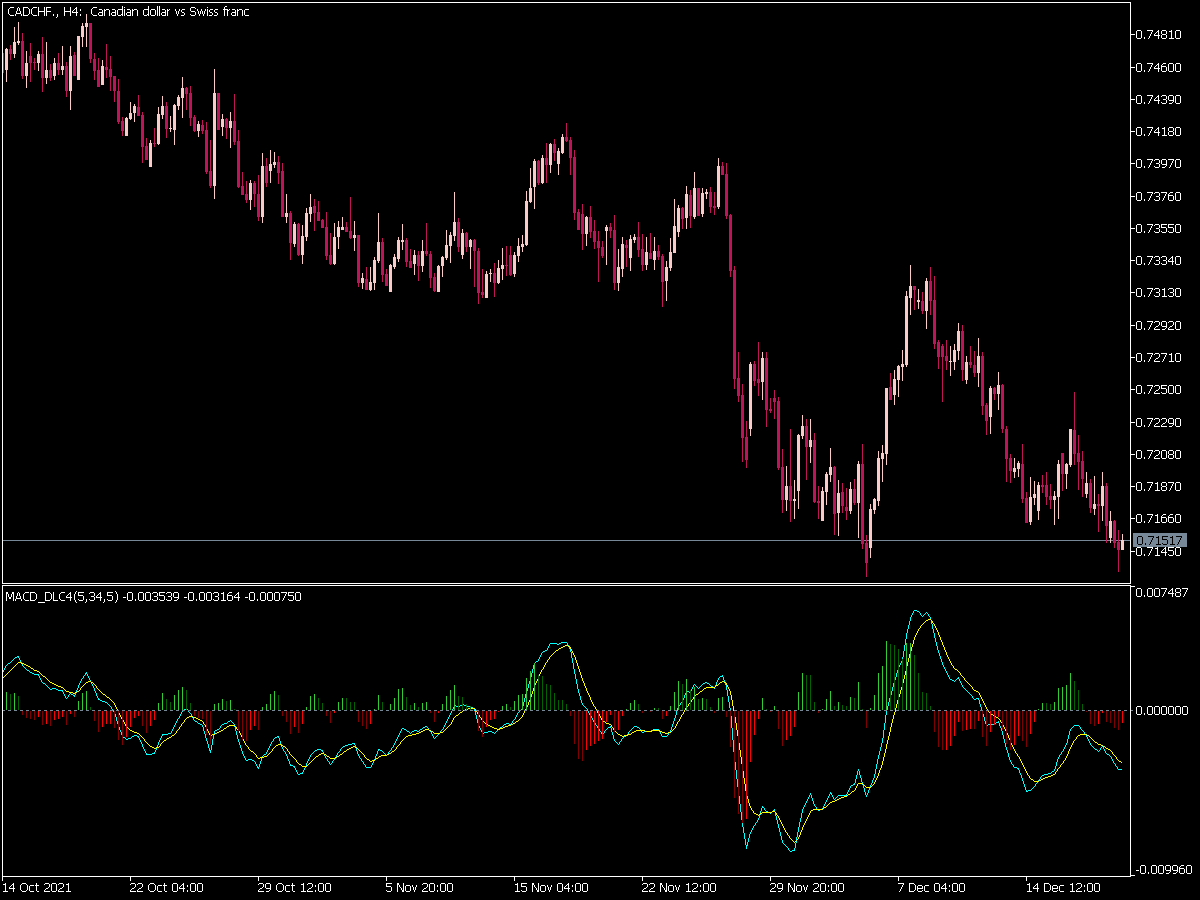Click the 0.74390 price scale label
The image size is (1200, 900).
click(x=1161, y=99)
